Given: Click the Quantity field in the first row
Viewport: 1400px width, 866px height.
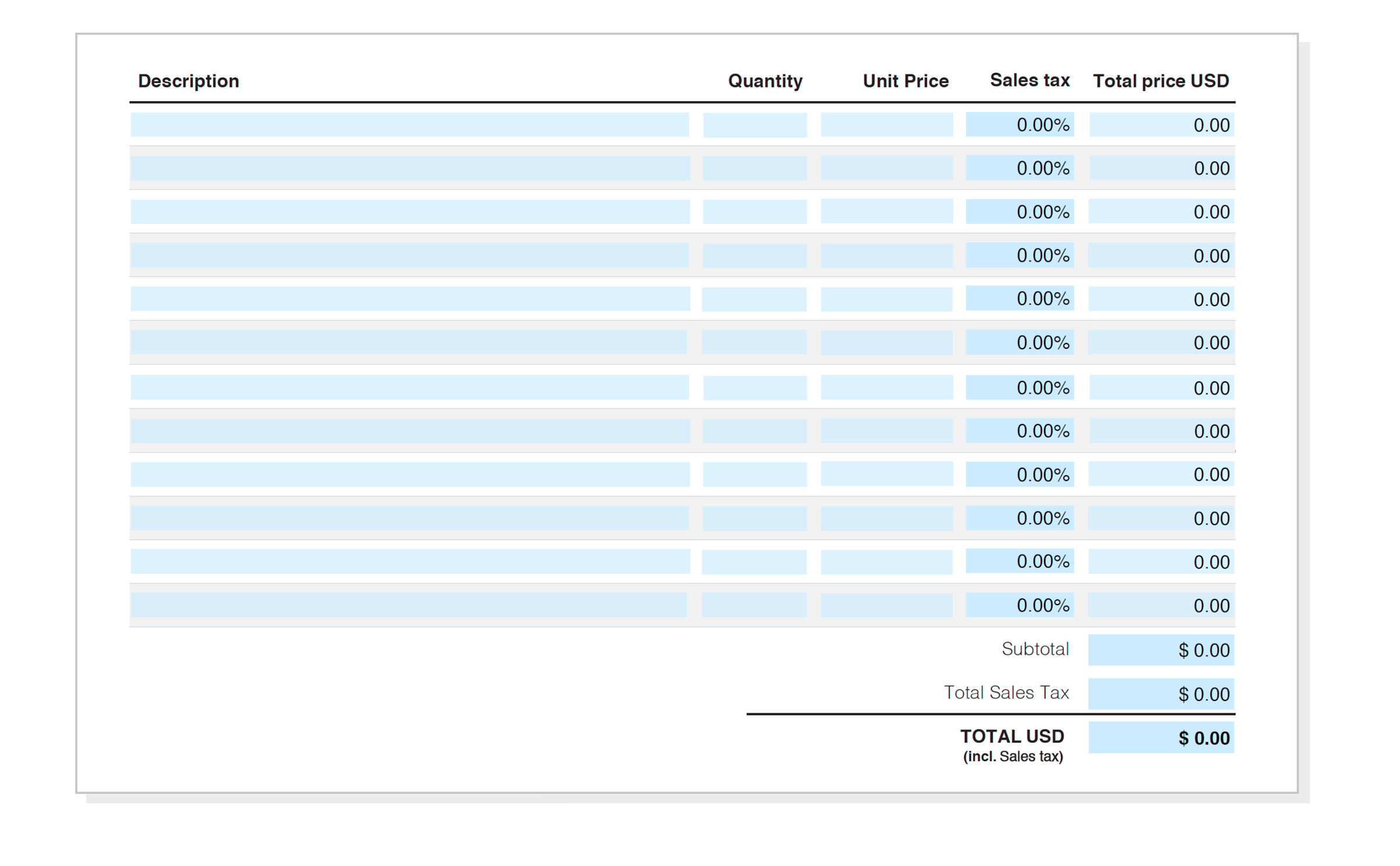Looking at the screenshot, I should click(754, 124).
